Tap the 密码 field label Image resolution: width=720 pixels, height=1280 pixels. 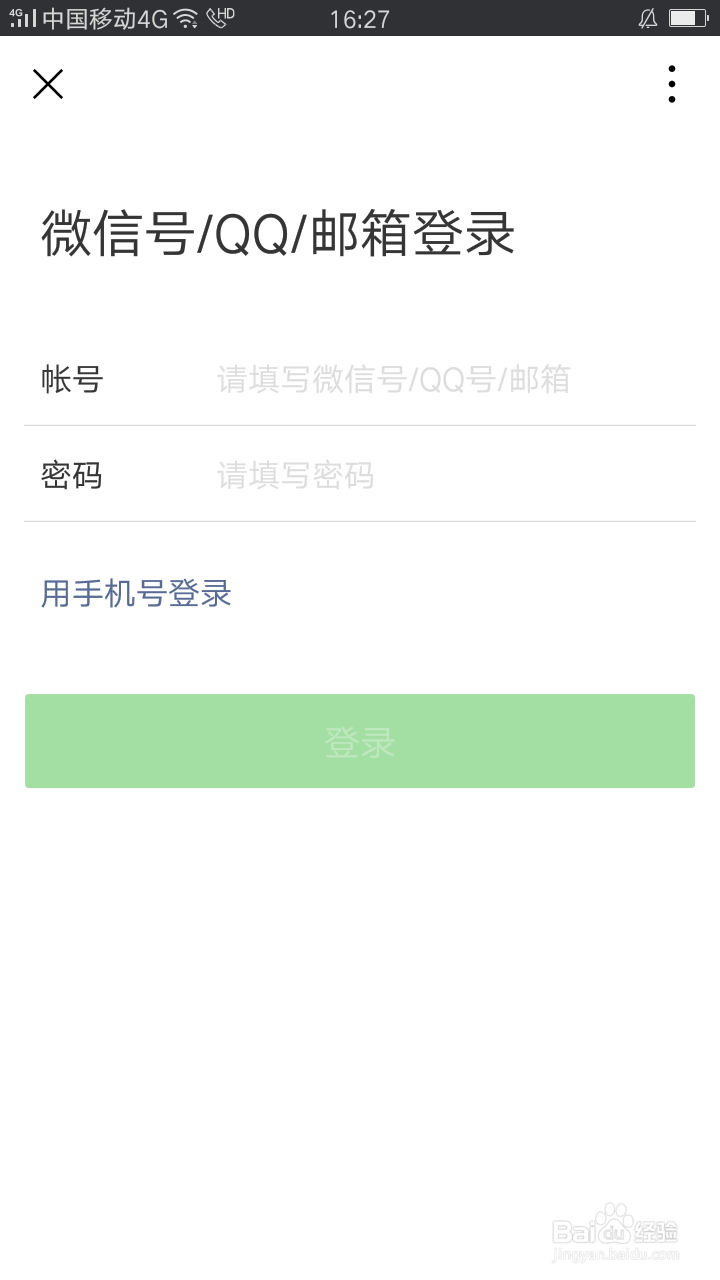(71, 475)
